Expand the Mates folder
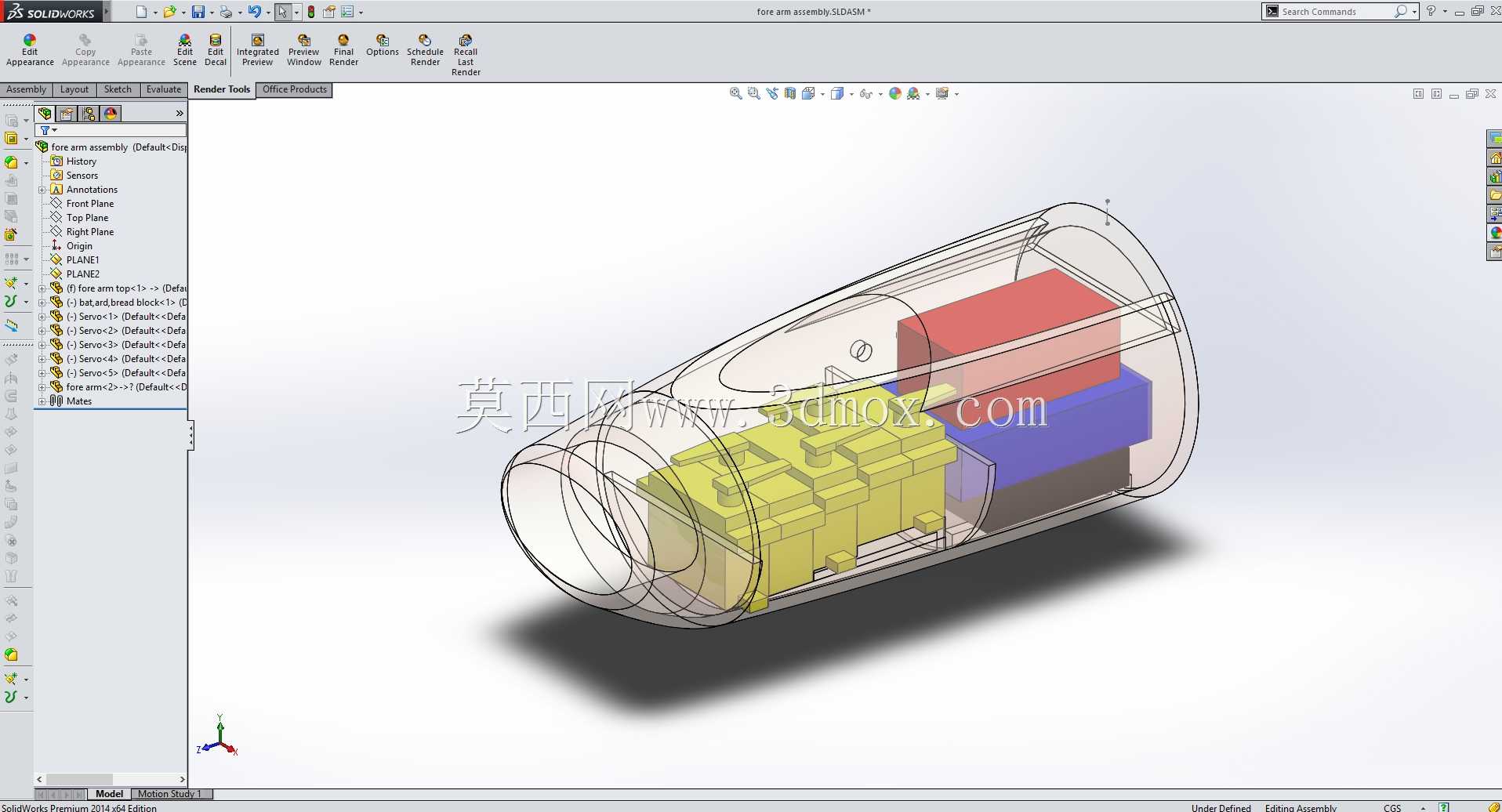The width and height of the screenshot is (1502, 812). [x=42, y=401]
